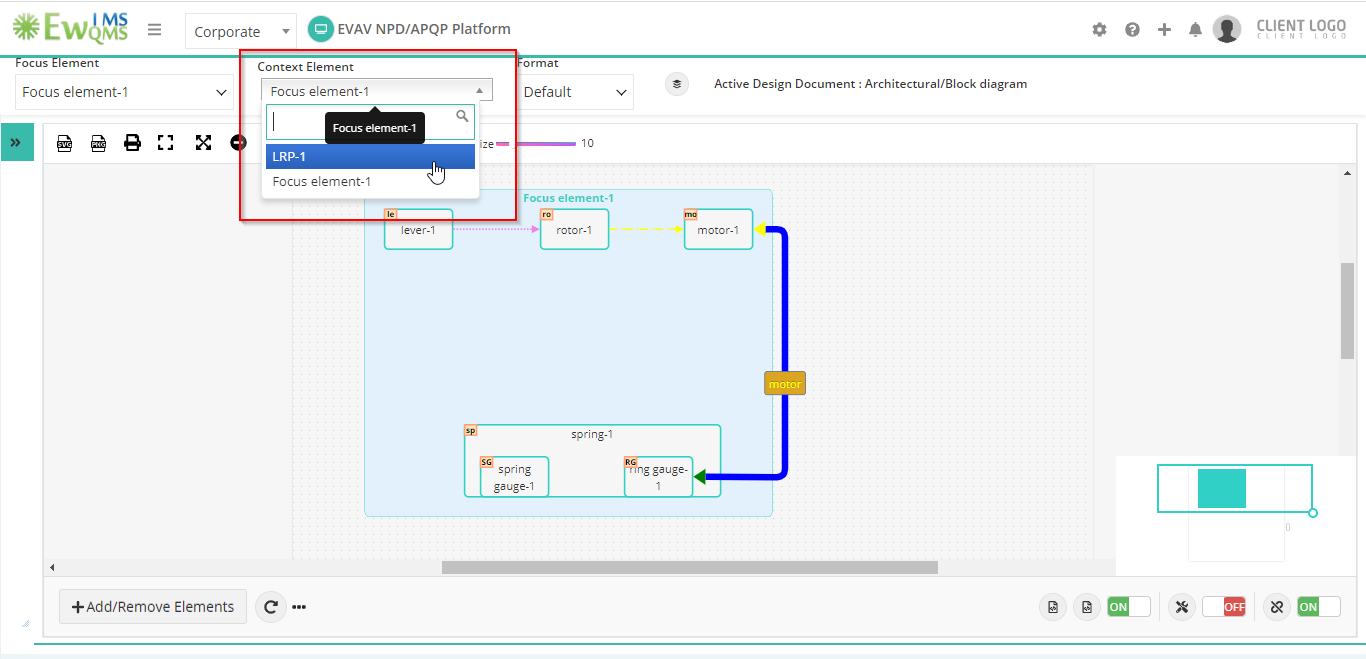
Task: Select the lever-1 block
Action: coord(418,229)
